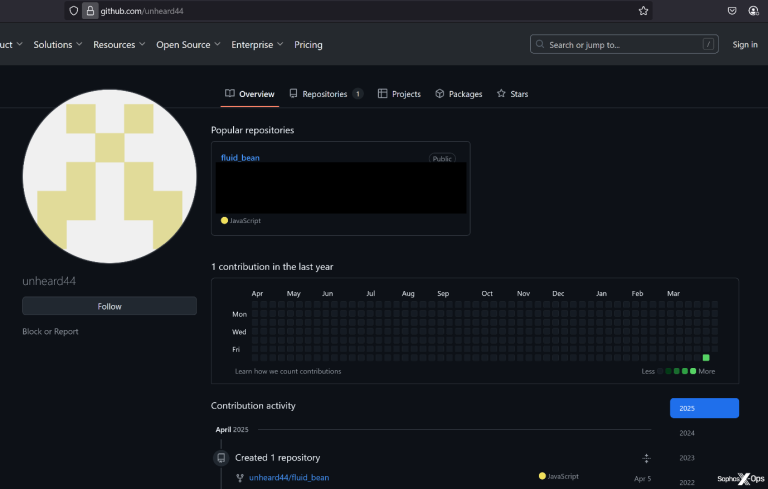Image resolution: width=768 pixels, height=489 pixels.
Task: Open the Pocket save icon in toolbar
Action: pos(732,11)
